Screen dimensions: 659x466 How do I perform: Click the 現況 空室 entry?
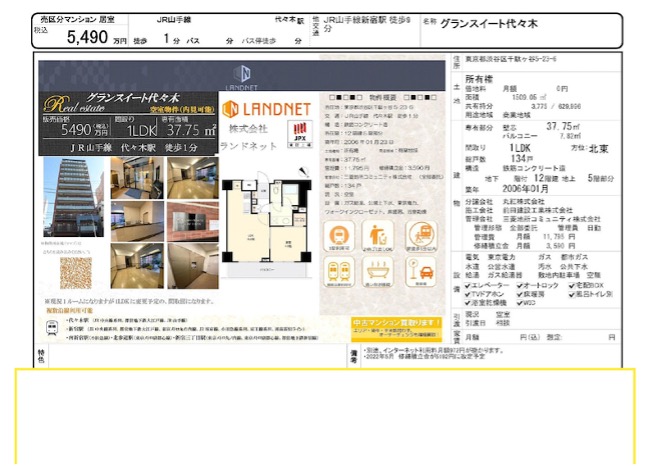tap(488, 314)
